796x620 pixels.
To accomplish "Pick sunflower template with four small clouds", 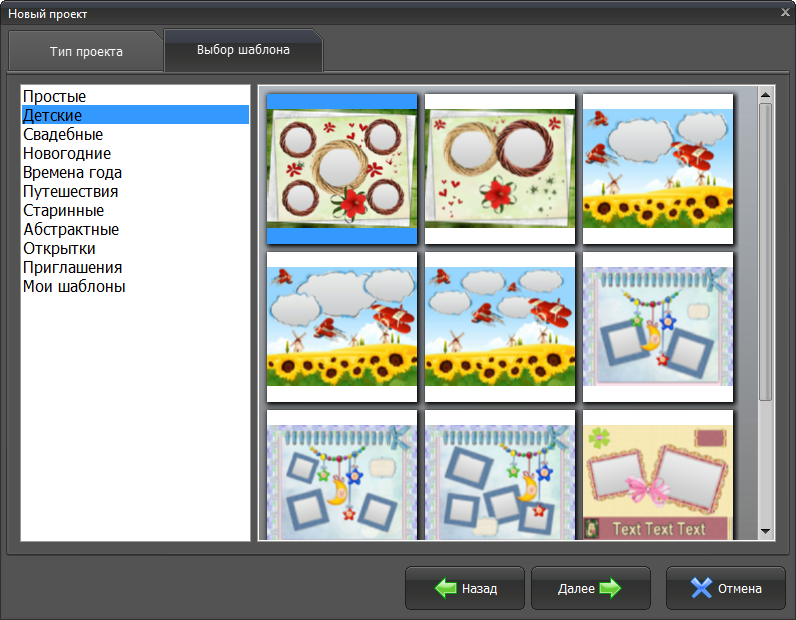I will pos(500,327).
